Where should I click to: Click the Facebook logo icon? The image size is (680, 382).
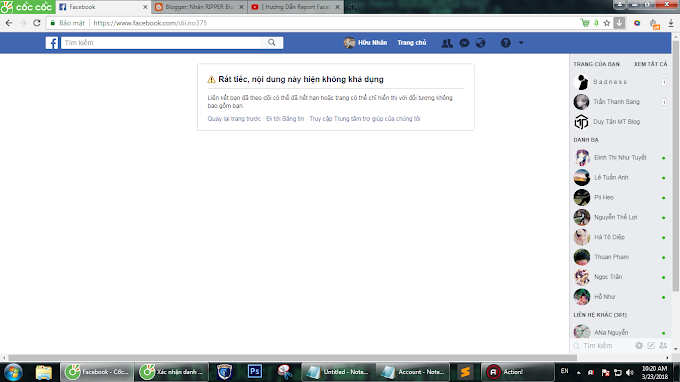pos(52,43)
